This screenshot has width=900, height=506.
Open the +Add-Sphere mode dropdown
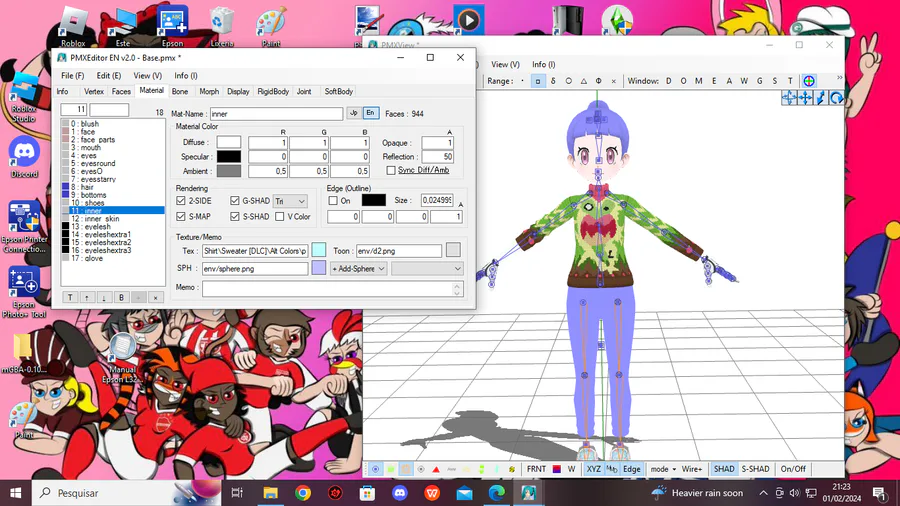click(358, 268)
